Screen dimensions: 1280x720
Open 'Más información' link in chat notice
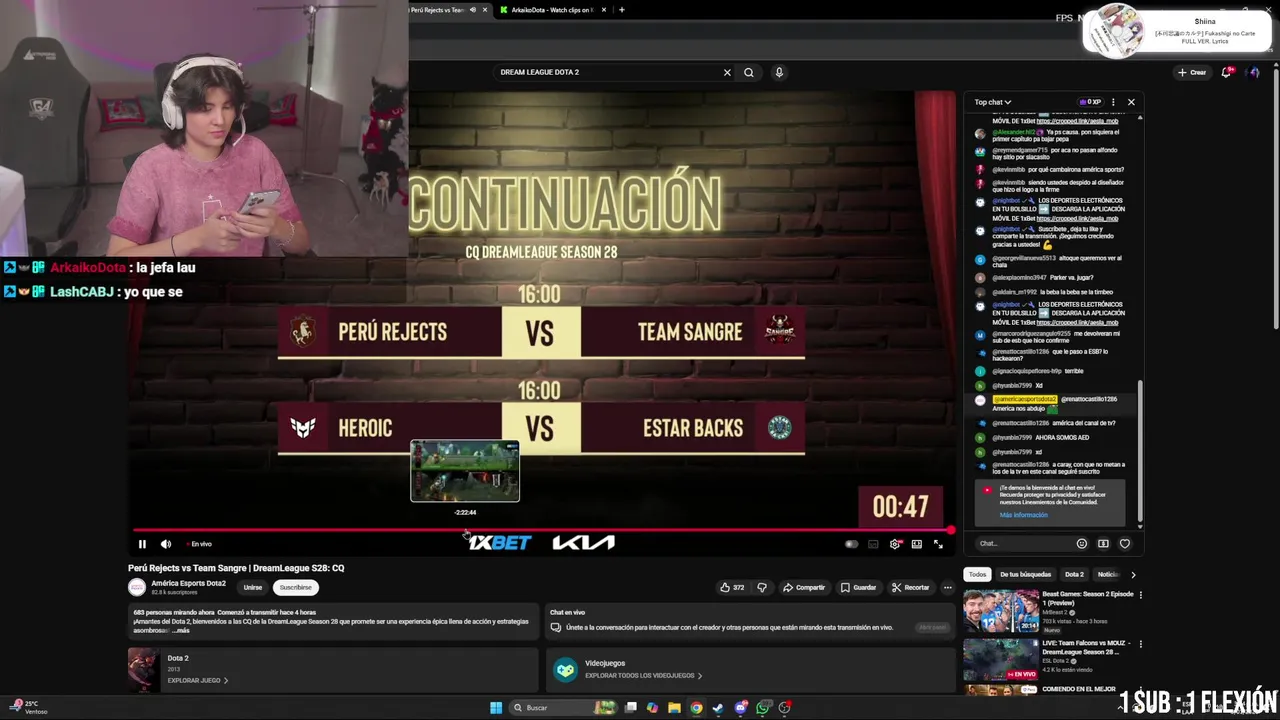[1023, 515]
